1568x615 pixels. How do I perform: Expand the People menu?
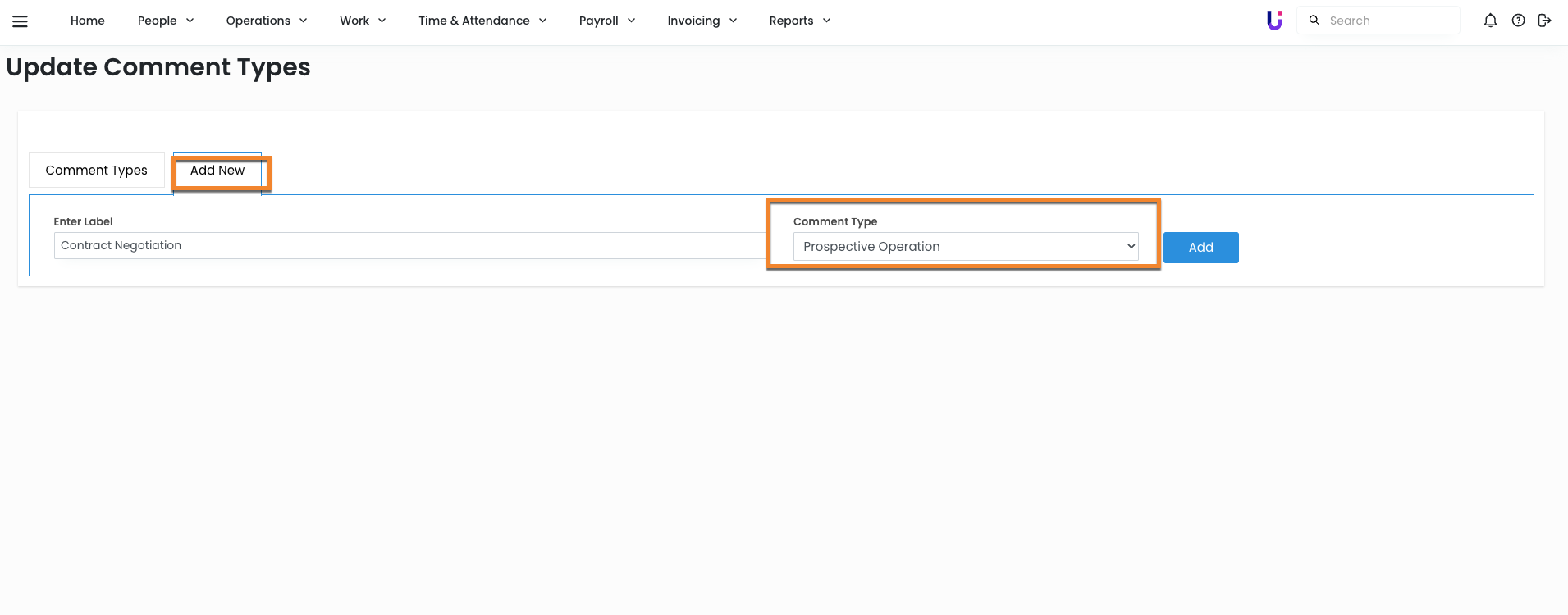click(x=165, y=20)
